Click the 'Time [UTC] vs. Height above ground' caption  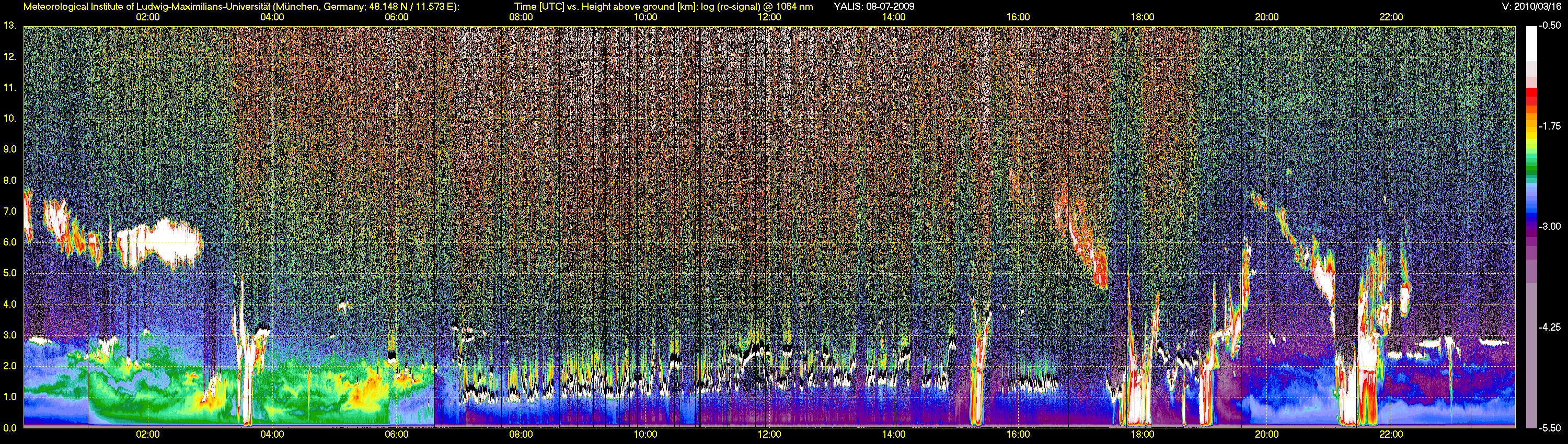point(663,7)
